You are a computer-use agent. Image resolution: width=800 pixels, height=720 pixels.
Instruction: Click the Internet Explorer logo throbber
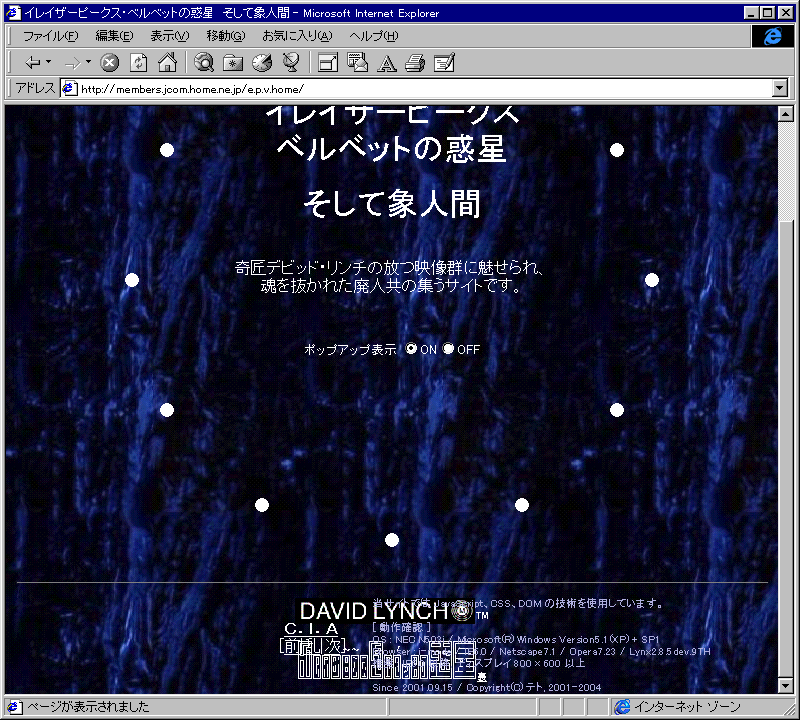click(x=772, y=36)
